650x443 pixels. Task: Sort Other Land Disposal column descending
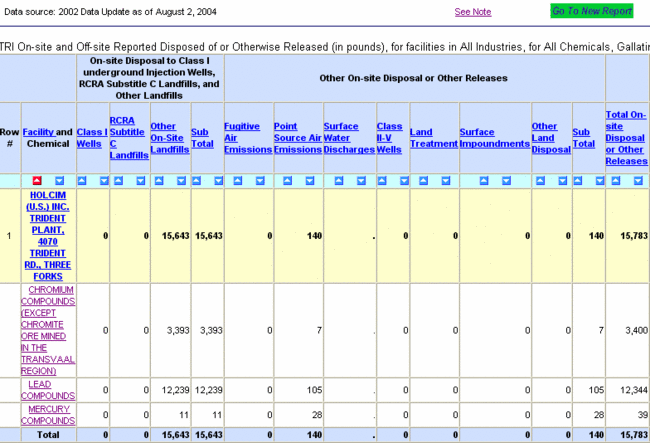pos(563,181)
